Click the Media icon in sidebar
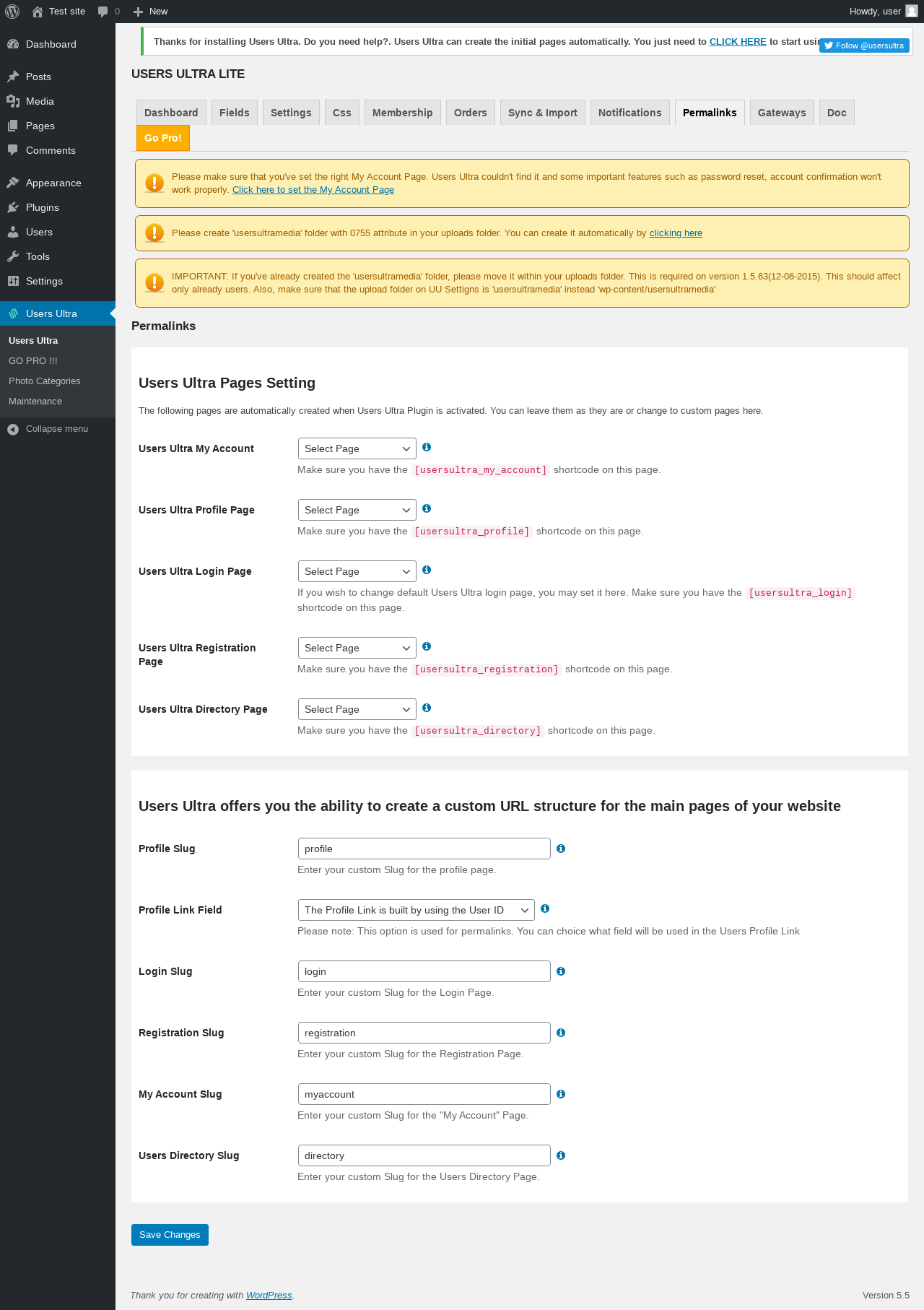The image size is (924, 1310). pyautogui.click(x=13, y=101)
